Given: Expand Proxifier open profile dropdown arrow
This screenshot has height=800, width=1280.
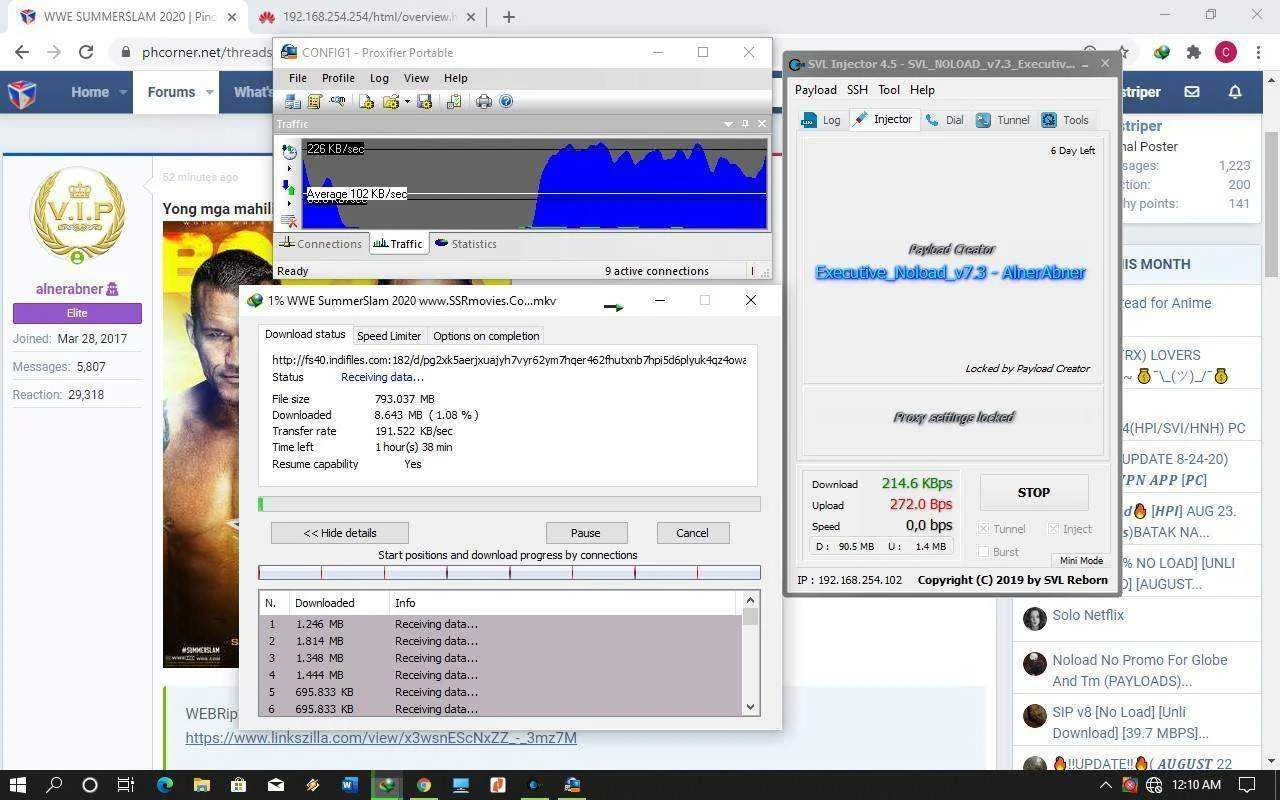Looking at the screenshot, I should pos(407,101).
